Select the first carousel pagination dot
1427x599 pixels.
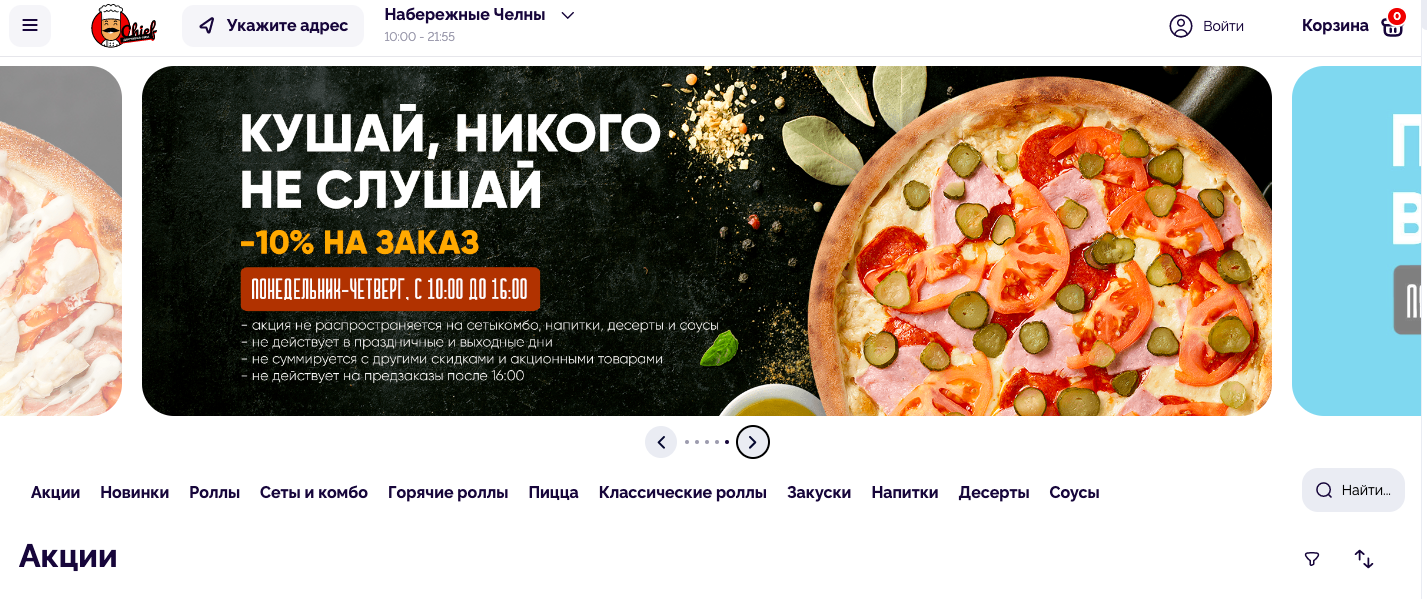coord(687,442)
